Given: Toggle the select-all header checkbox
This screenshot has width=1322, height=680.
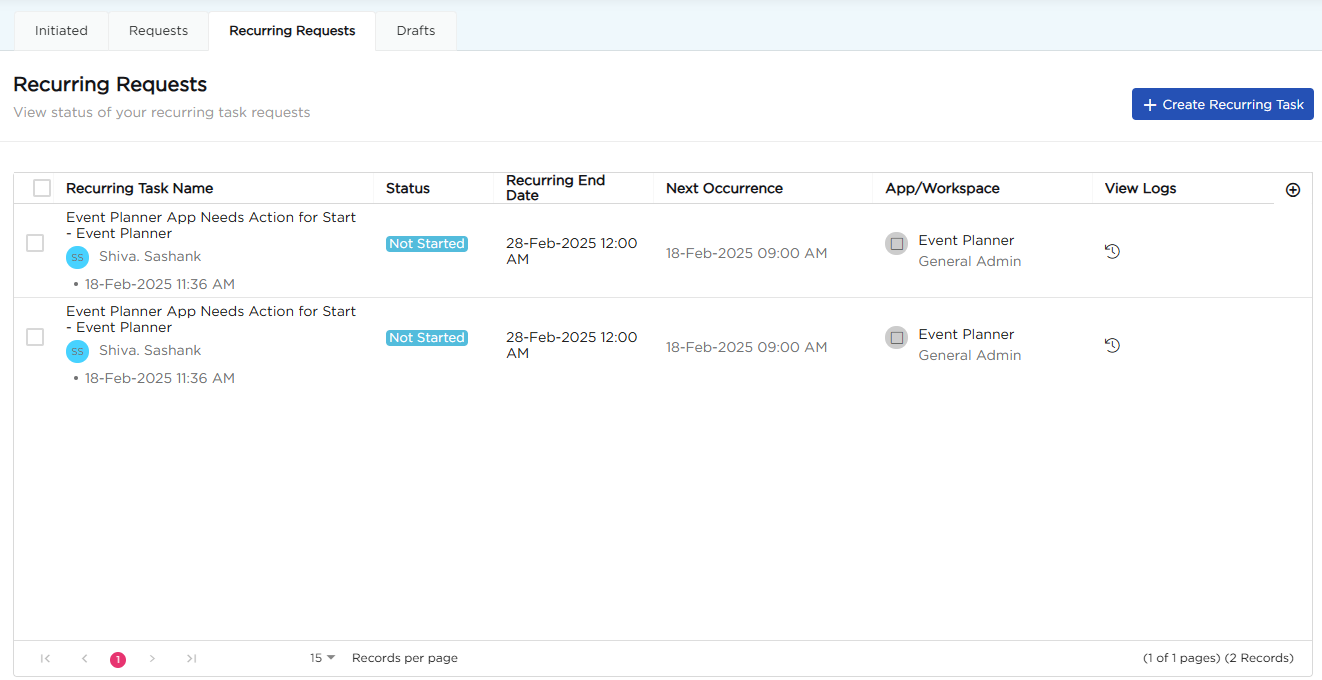Looking at the screenshot, I should [x=42, y=188].
